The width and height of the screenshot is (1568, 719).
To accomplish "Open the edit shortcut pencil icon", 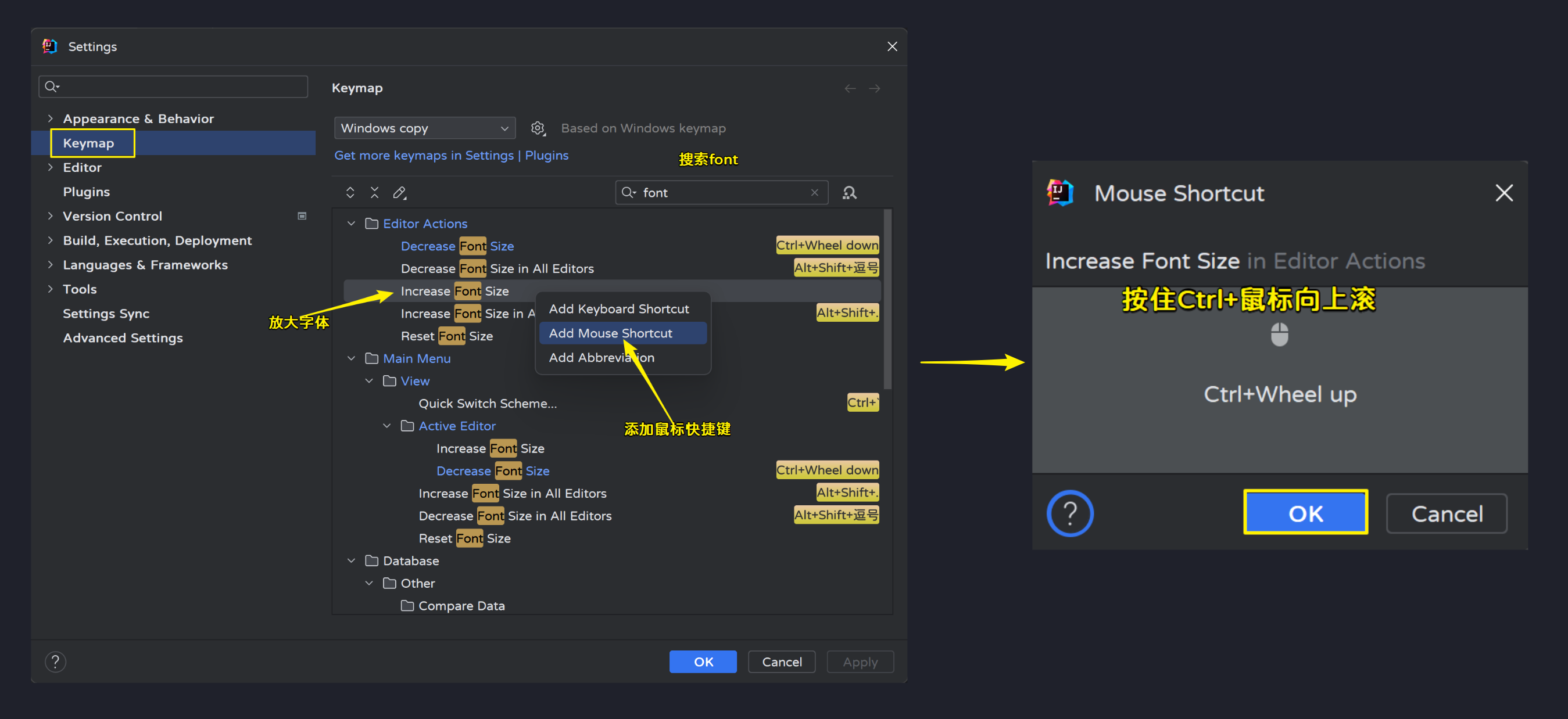I will [x=400, y=192].
